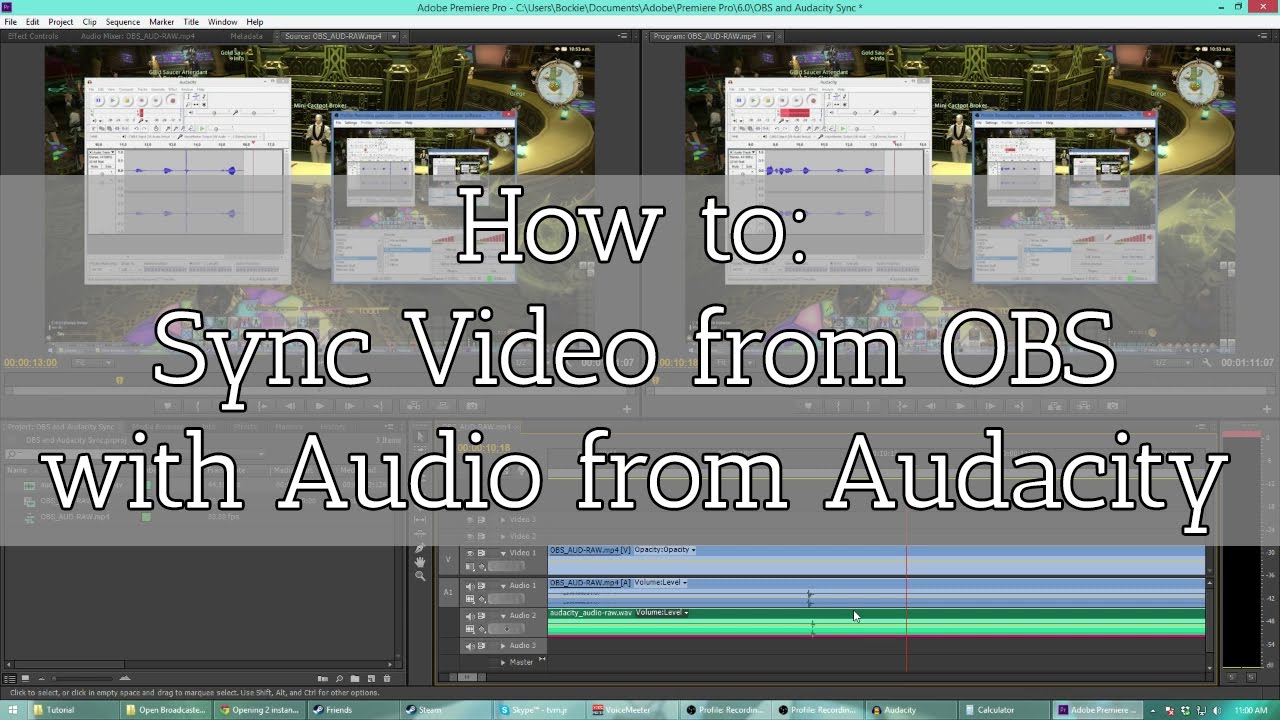
Task: Open the Marker menu
Action: click(x=161, y=21)
